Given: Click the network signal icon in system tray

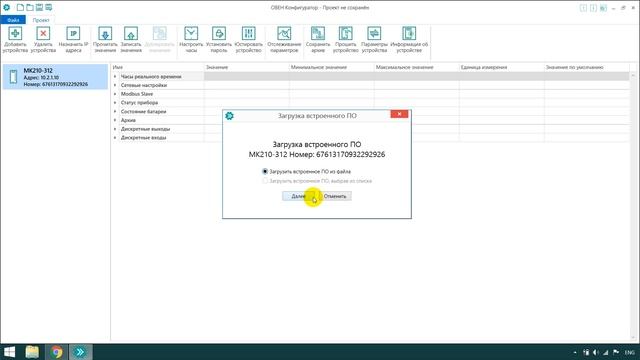Looking at the screenshot, I should (606, 352).
